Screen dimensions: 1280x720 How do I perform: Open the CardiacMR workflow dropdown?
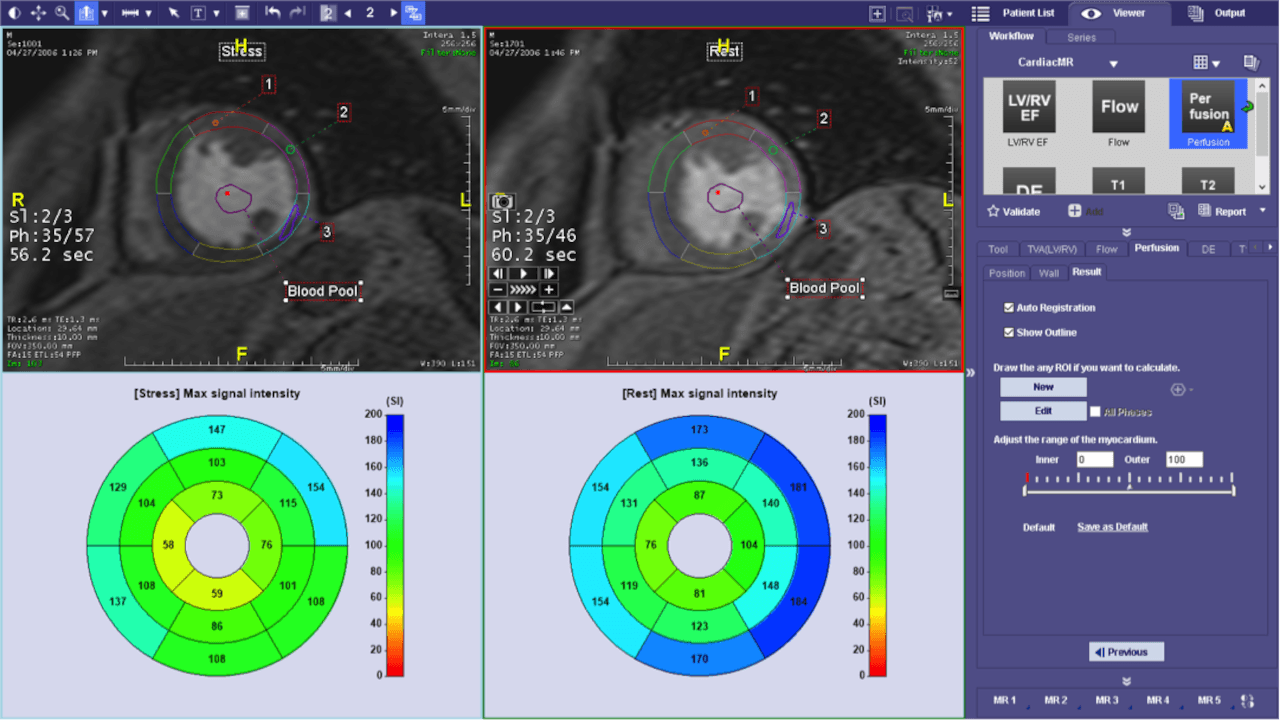[x=1113, y=63]
